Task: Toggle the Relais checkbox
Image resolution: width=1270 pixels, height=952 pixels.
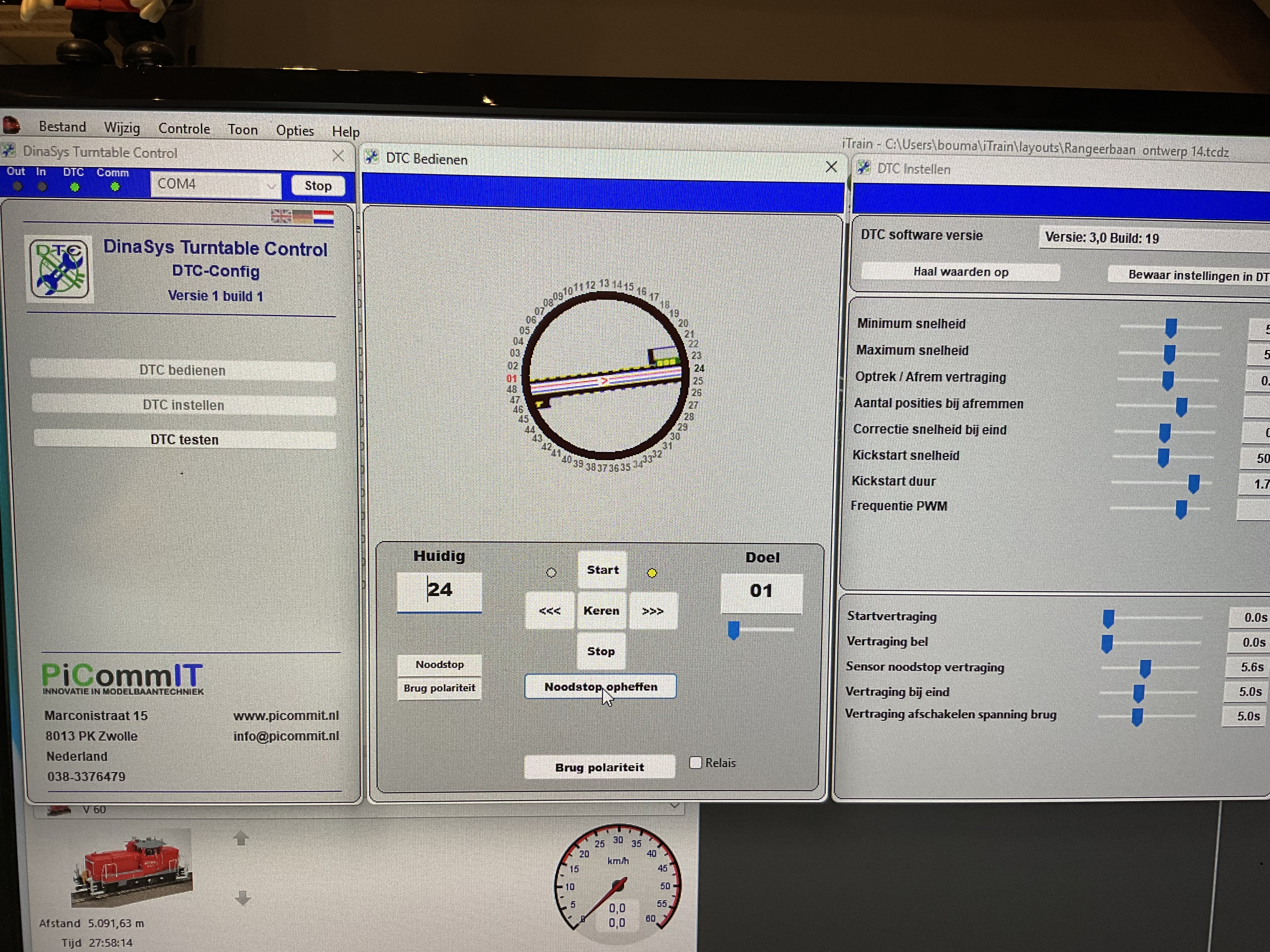Action: point(695,762)
